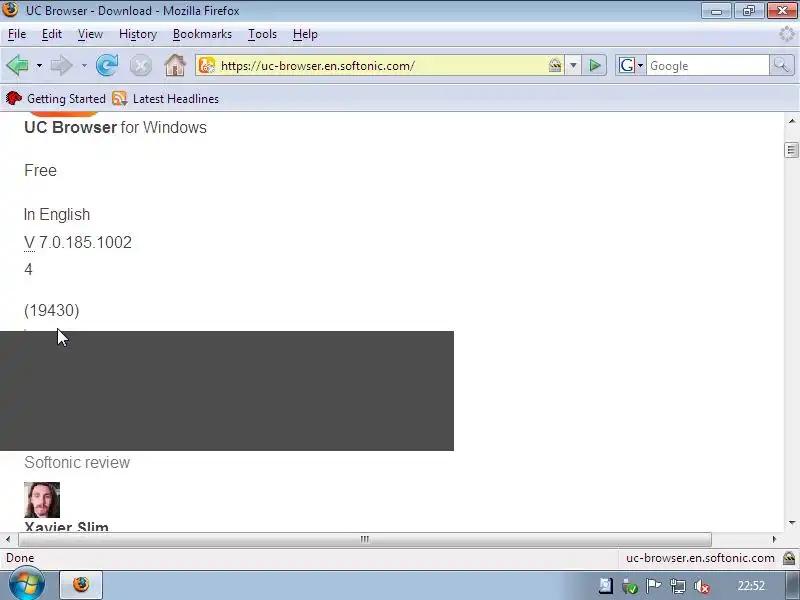The width and height of the screenshot is (800, 600).
Task: Click the horizontal scrollbar thumb
Action: (x=365, y=539)
